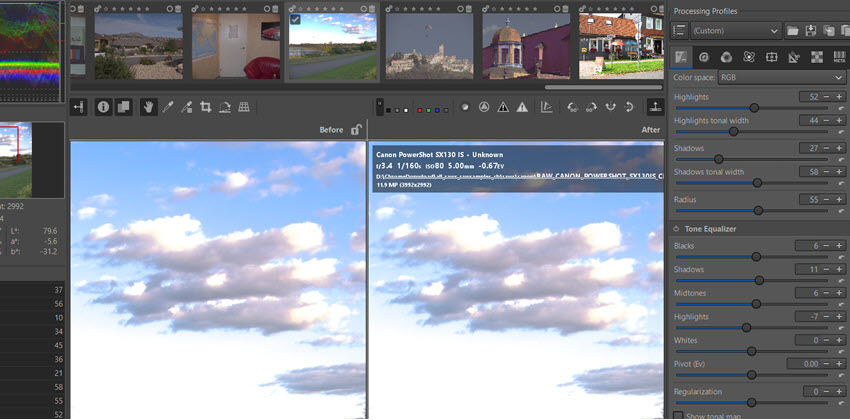The width and height of the screenshot is (850, 420).
Task: Open the Color tools tab
Action: point(726,57)
